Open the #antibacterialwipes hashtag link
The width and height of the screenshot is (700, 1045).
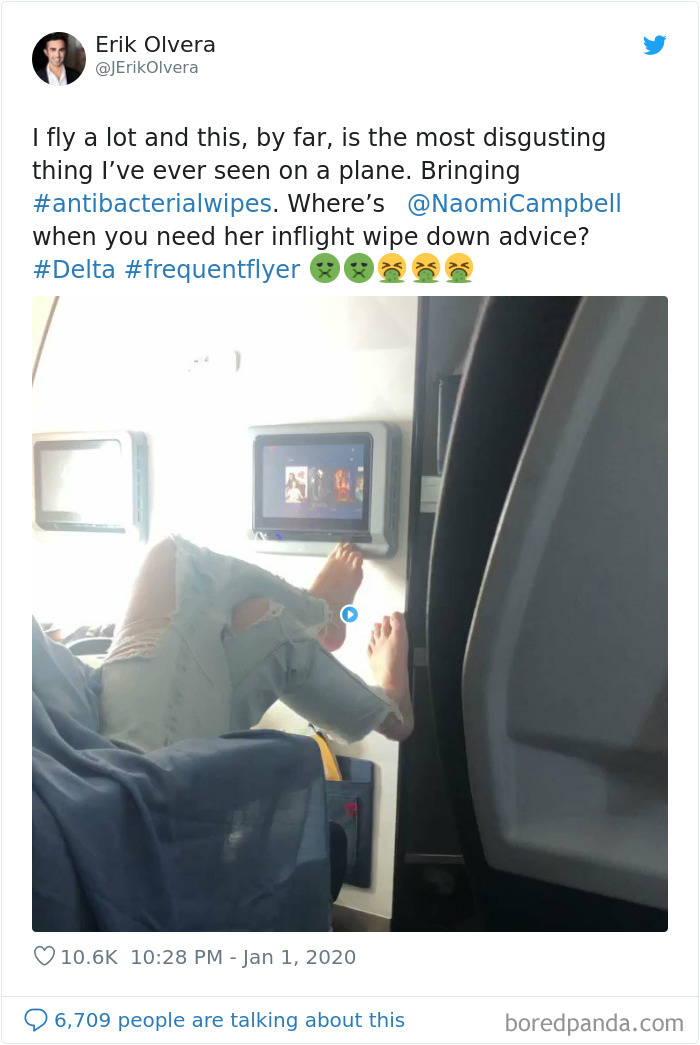pos(152,203)
